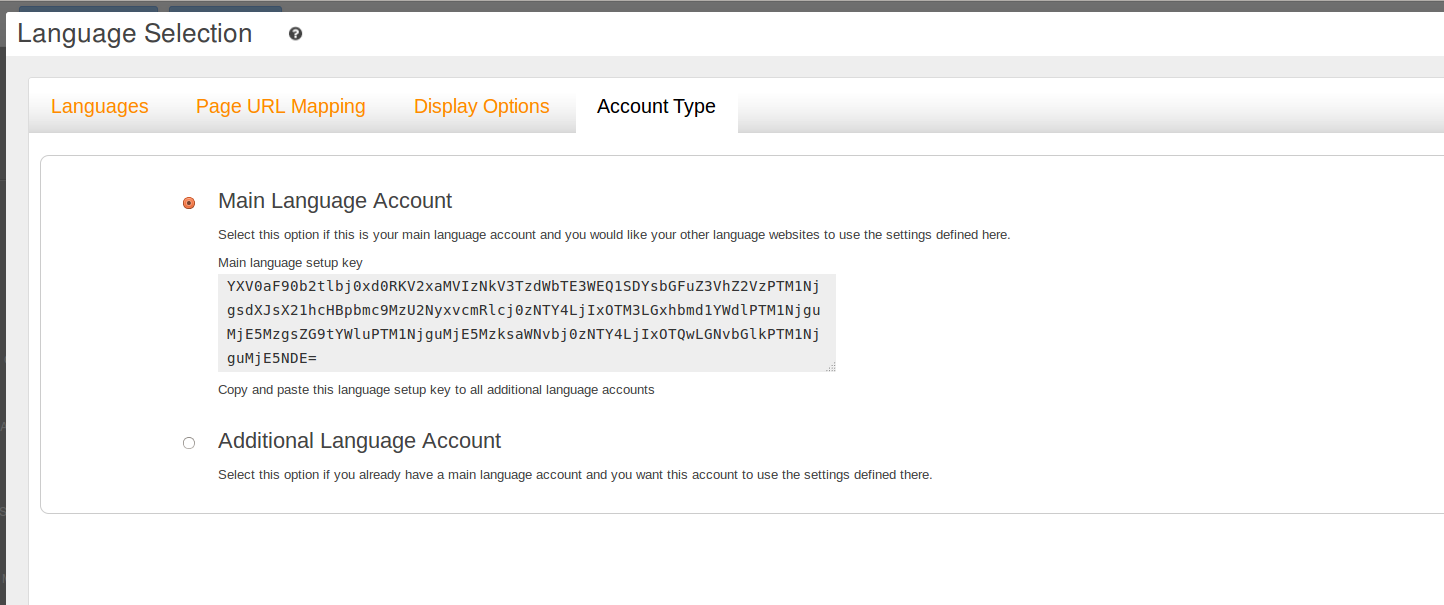Choose the Additional Language Account radio button
This screenshot has height=605, width=1444.
coord(189,443)
